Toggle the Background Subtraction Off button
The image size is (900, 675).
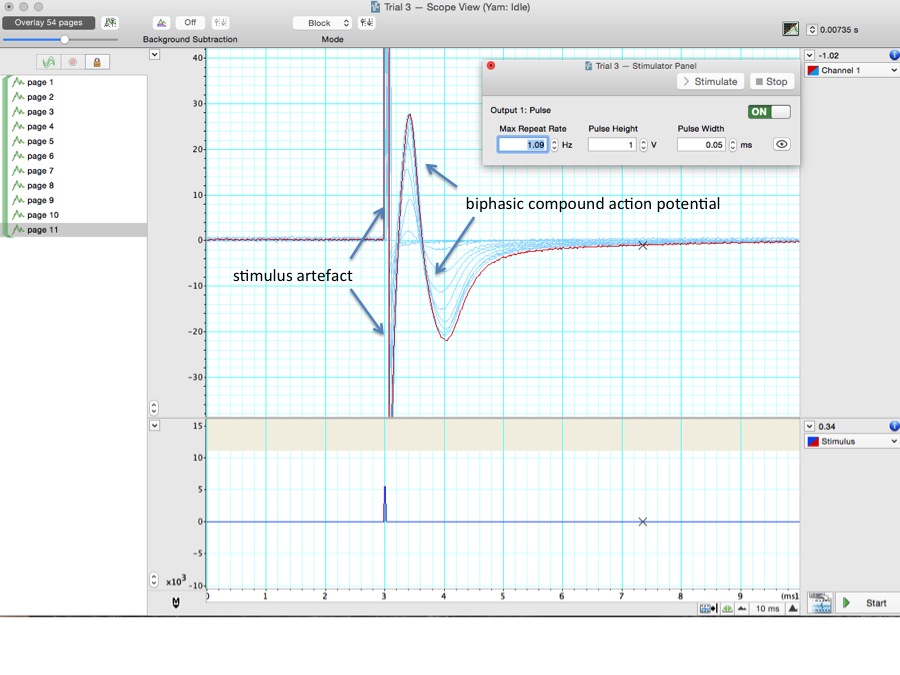[190, 22]
